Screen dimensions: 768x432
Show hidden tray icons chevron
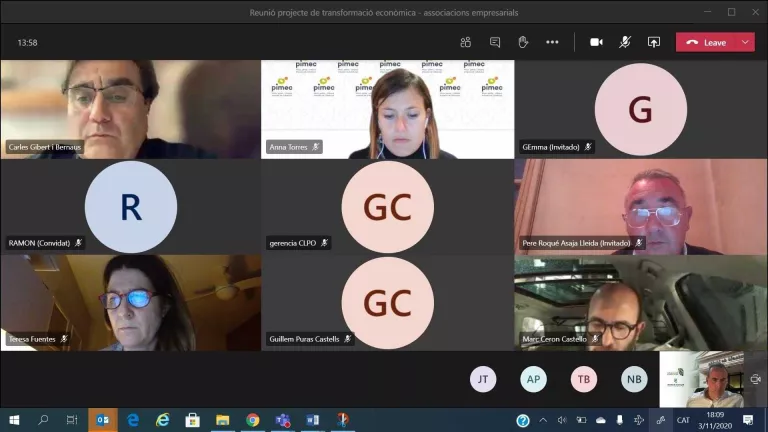pos(543,420)
